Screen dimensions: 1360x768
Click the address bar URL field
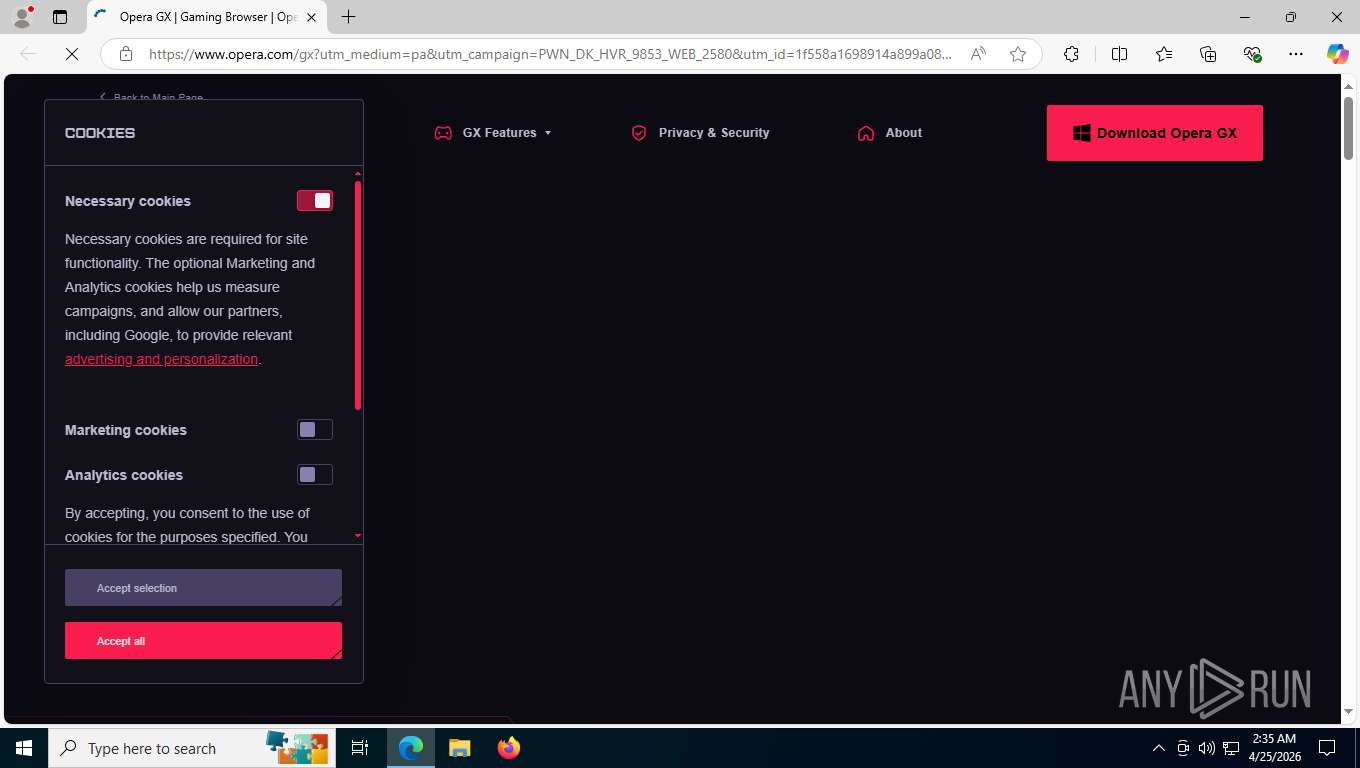550,54
